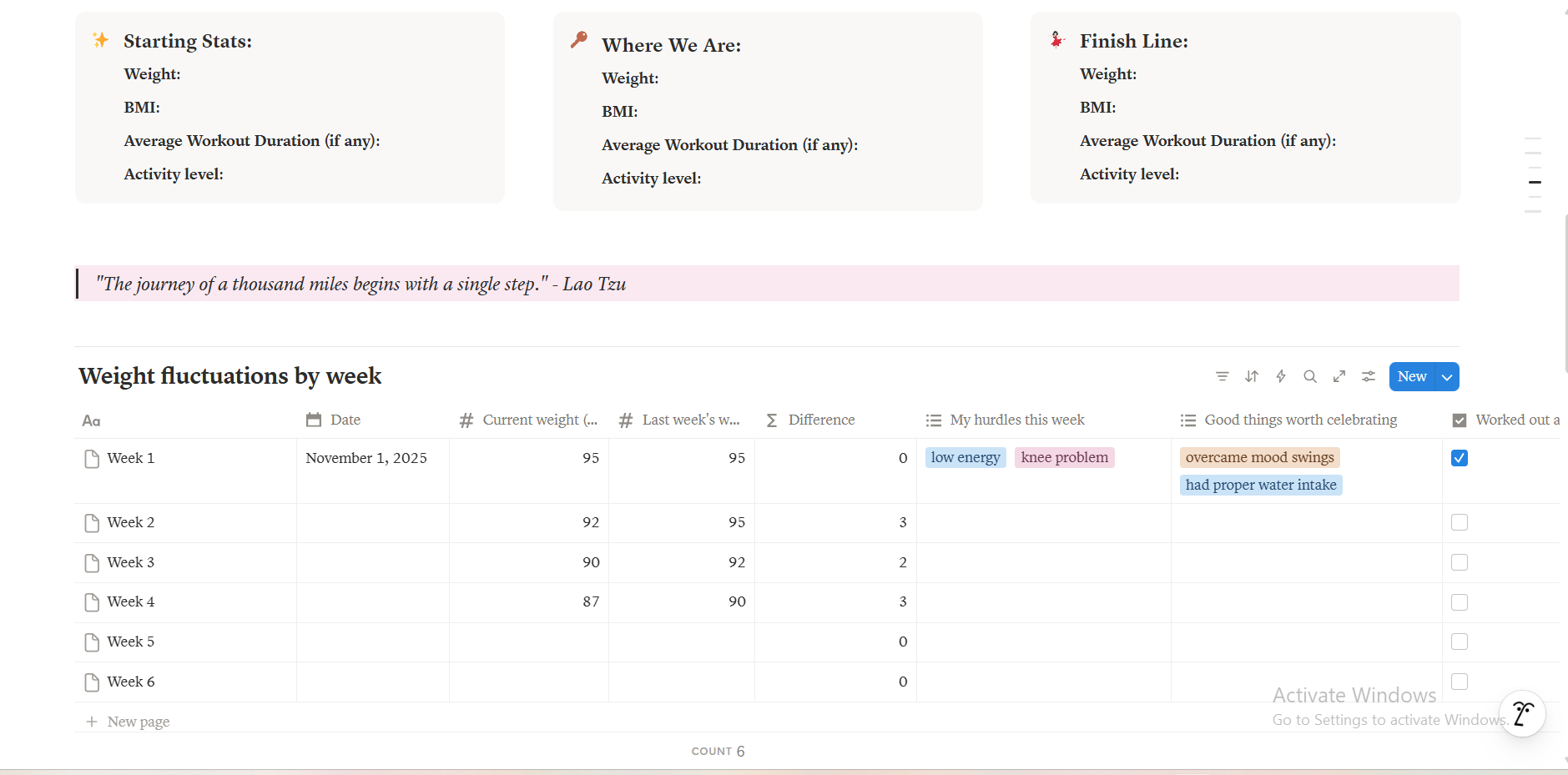This screenshot has height=775, width=1568.
Task: Uncheck the Week 1 worked out checkbox
Action: tap(1459, 458)
